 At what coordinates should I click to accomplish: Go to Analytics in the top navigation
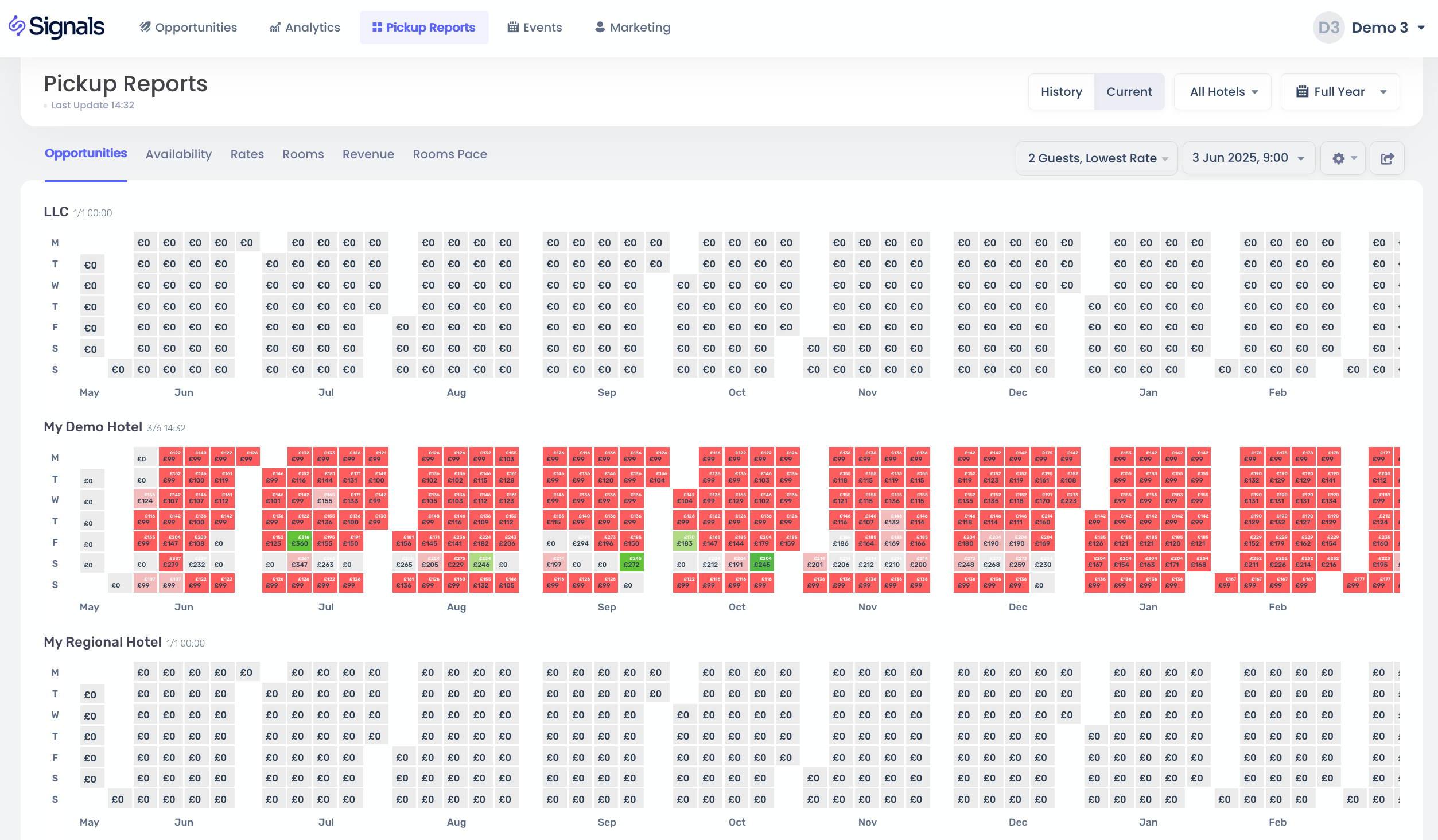coord(305,28)
